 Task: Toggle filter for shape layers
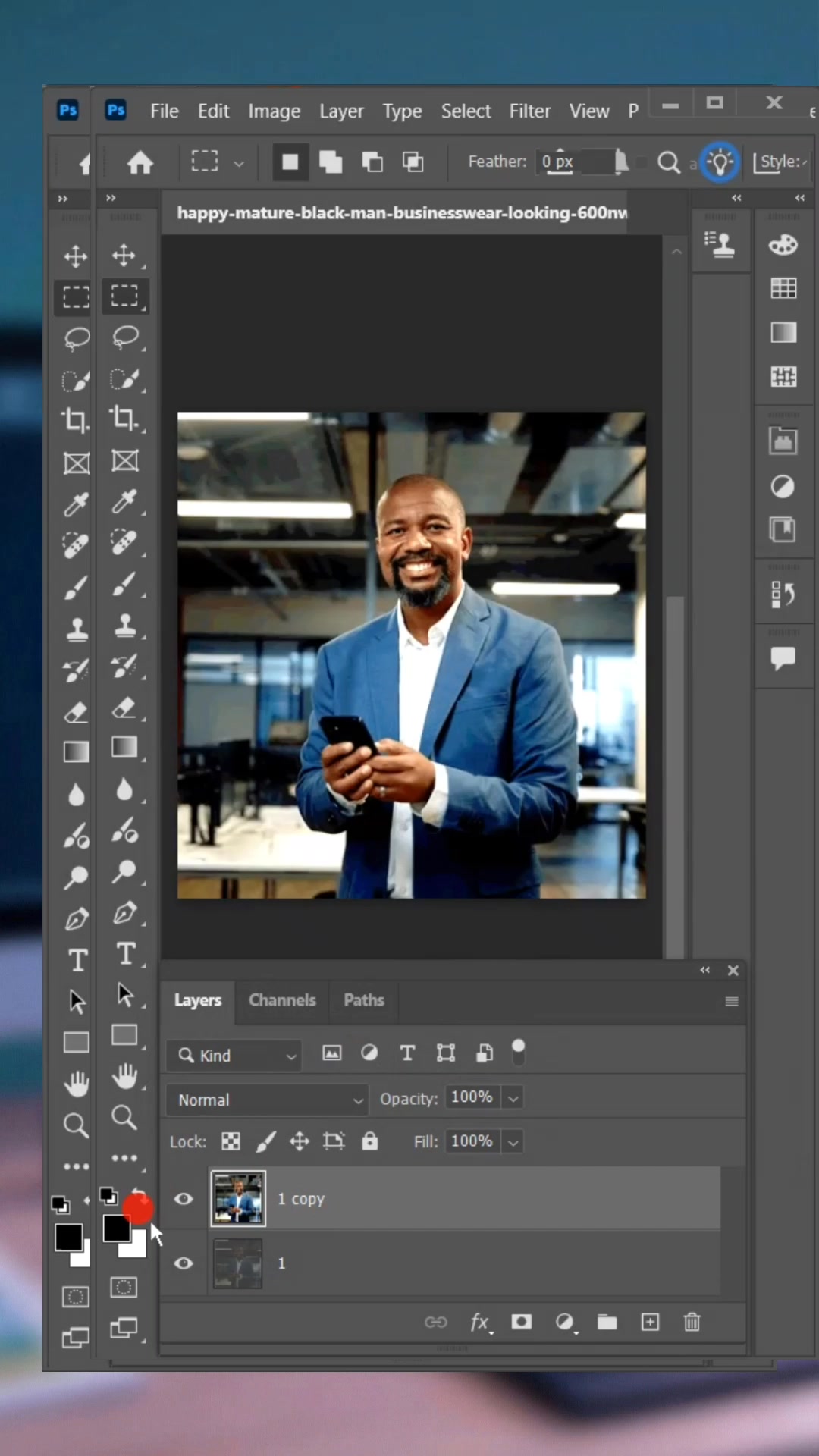[x=446, y=1053]
